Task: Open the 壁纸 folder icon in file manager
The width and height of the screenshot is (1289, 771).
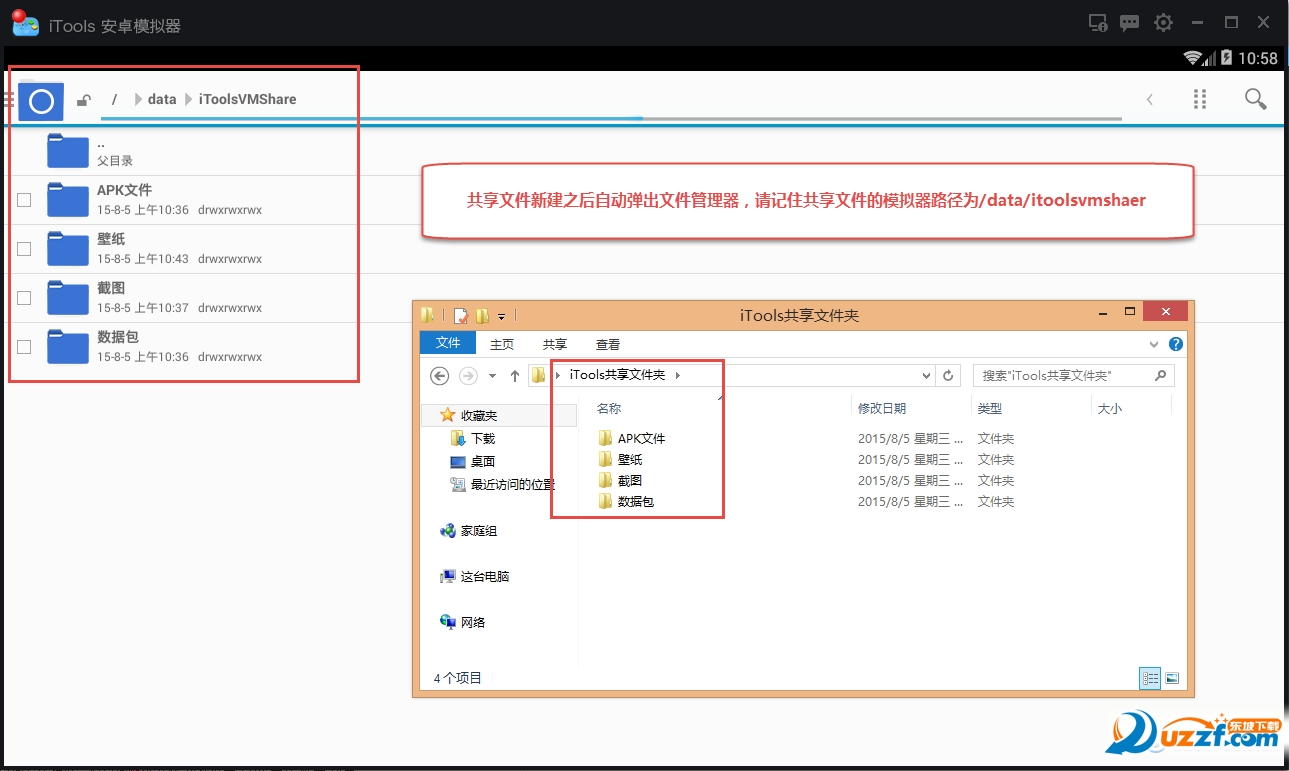Action: (68, 248)
